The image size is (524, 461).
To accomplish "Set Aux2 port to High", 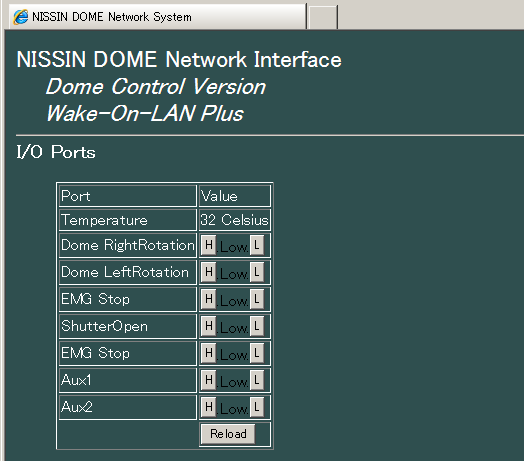I will (209, 407).
